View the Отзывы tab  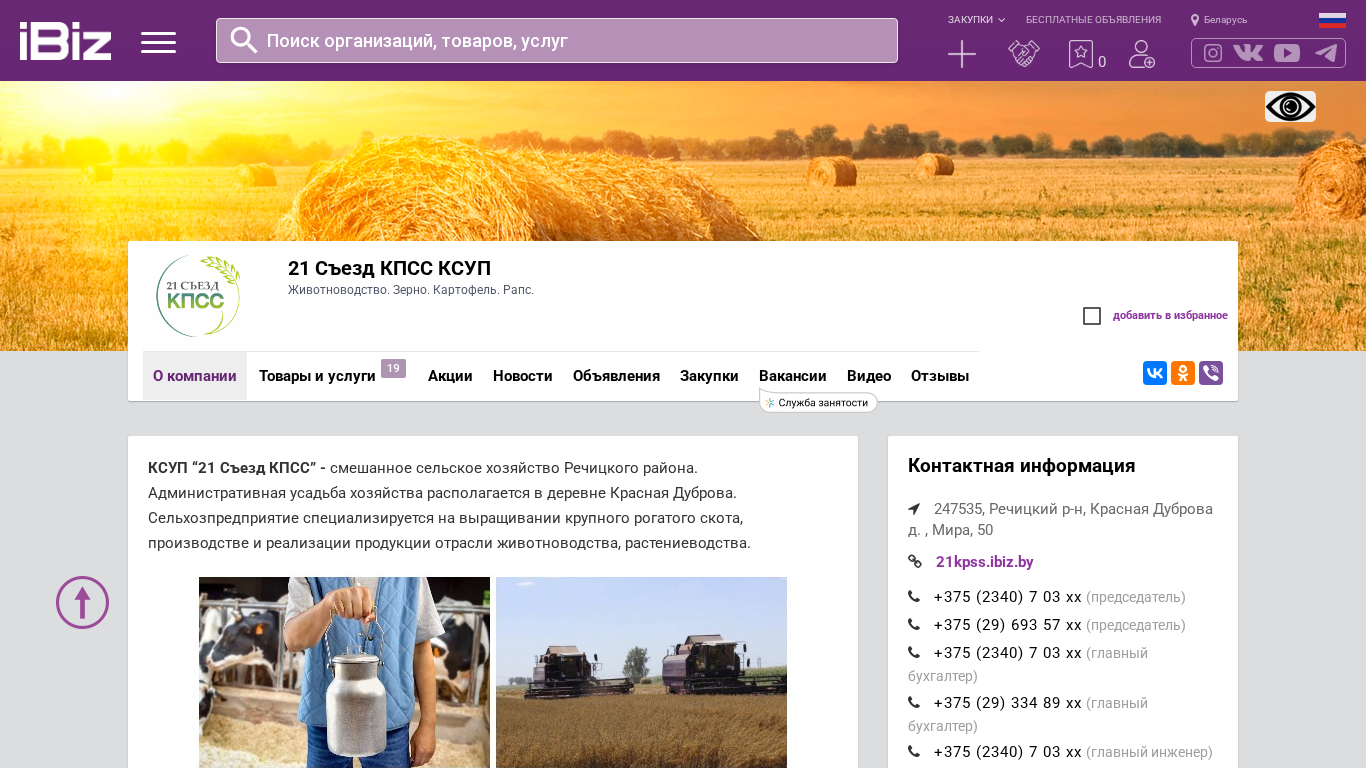tap(940, 376)
